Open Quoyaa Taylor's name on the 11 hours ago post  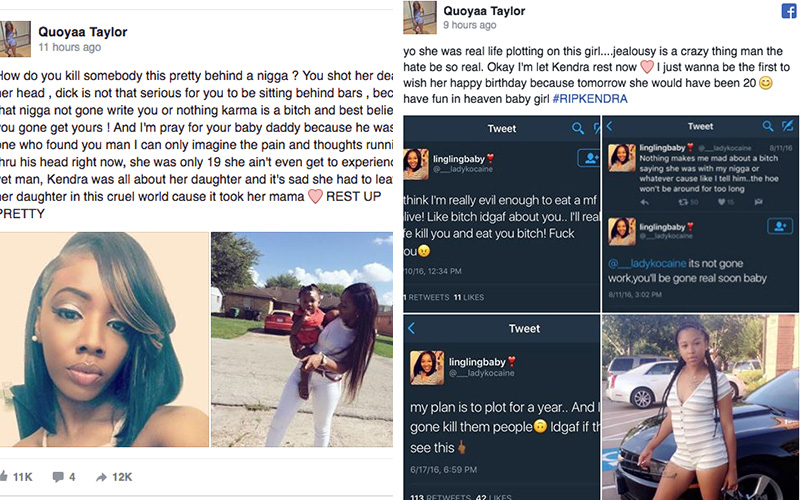pos(83,32)
